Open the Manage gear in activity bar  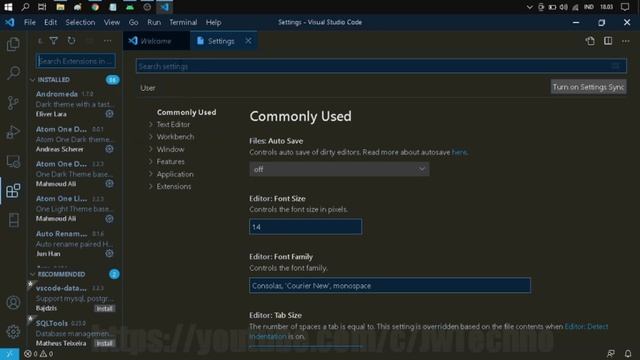point(13,331)
